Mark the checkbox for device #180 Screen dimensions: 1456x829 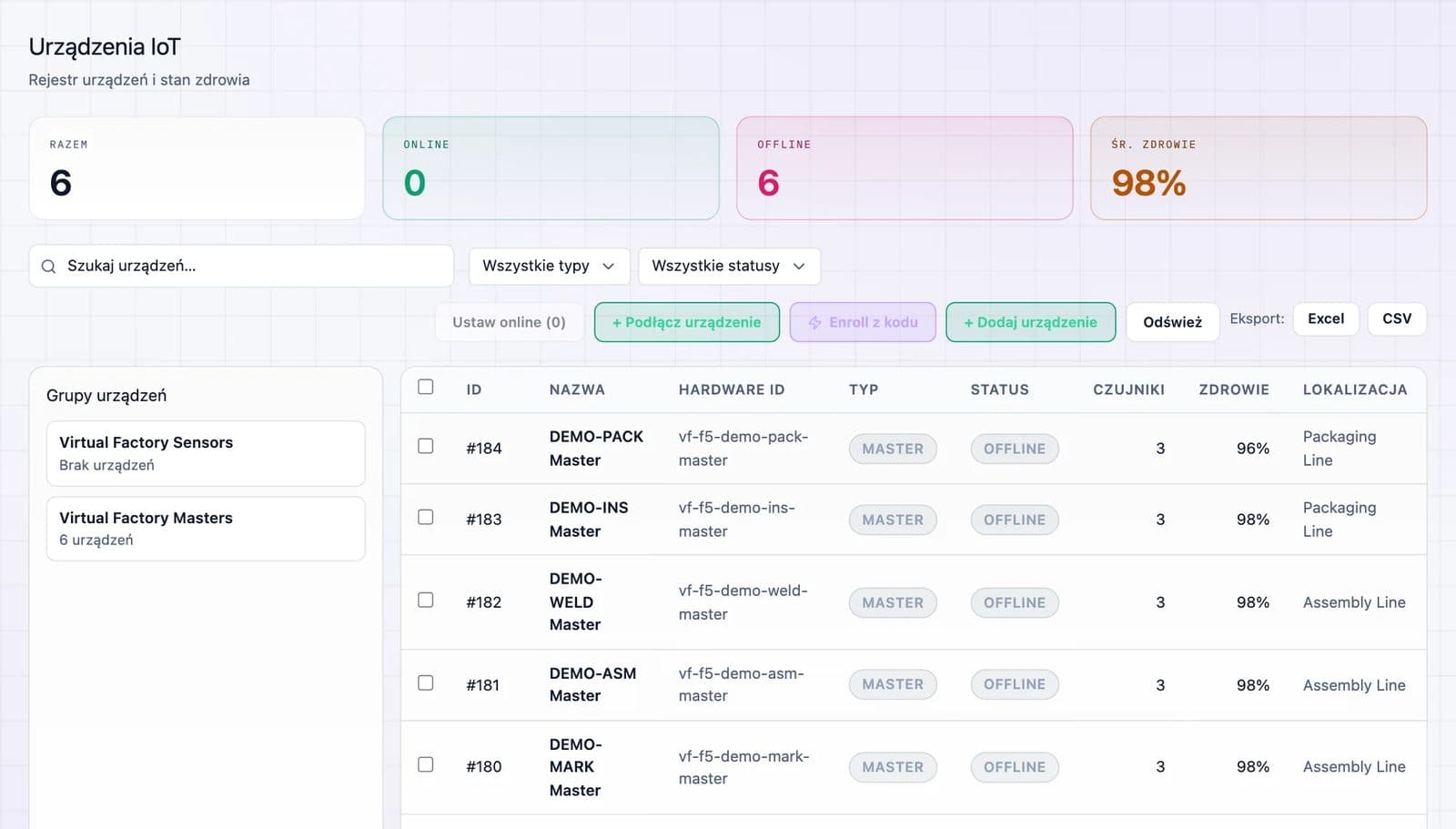pyautogui.click(x=425, y=764)
